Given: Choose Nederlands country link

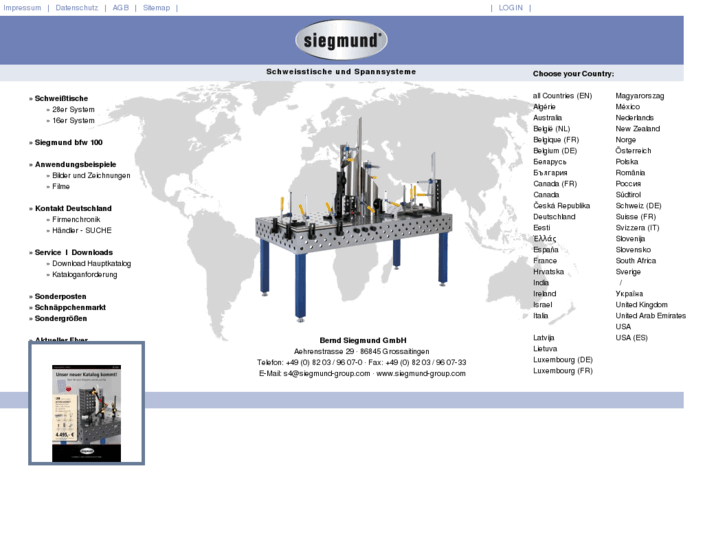Looking at the screenshot, I should (634, 118).
